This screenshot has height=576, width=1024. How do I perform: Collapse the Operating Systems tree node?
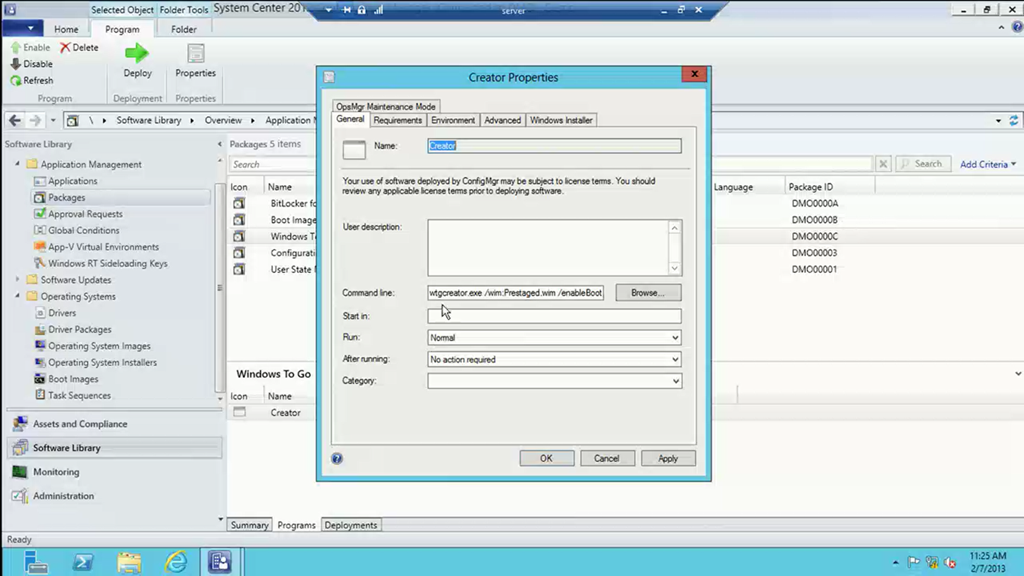[x=17, y=297]
